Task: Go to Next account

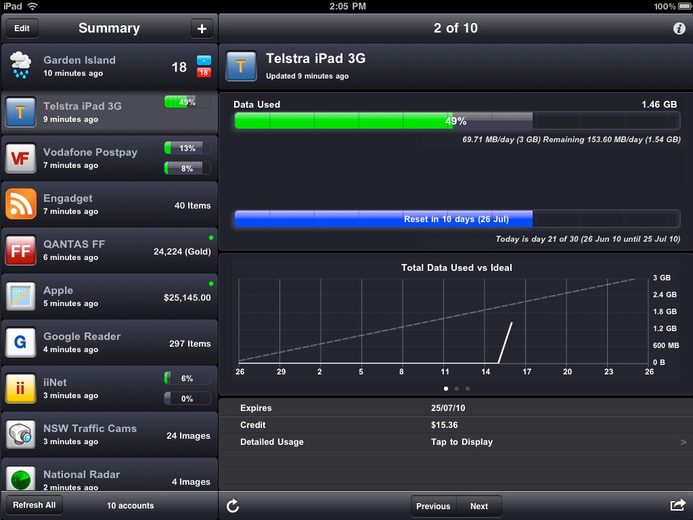Action: click(479, 506)
